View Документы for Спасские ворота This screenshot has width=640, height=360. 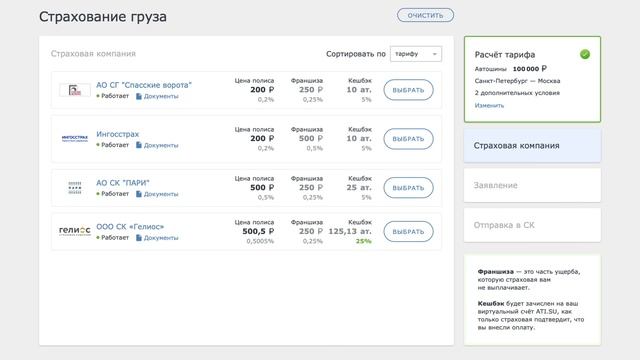click(x=161, y=96)
